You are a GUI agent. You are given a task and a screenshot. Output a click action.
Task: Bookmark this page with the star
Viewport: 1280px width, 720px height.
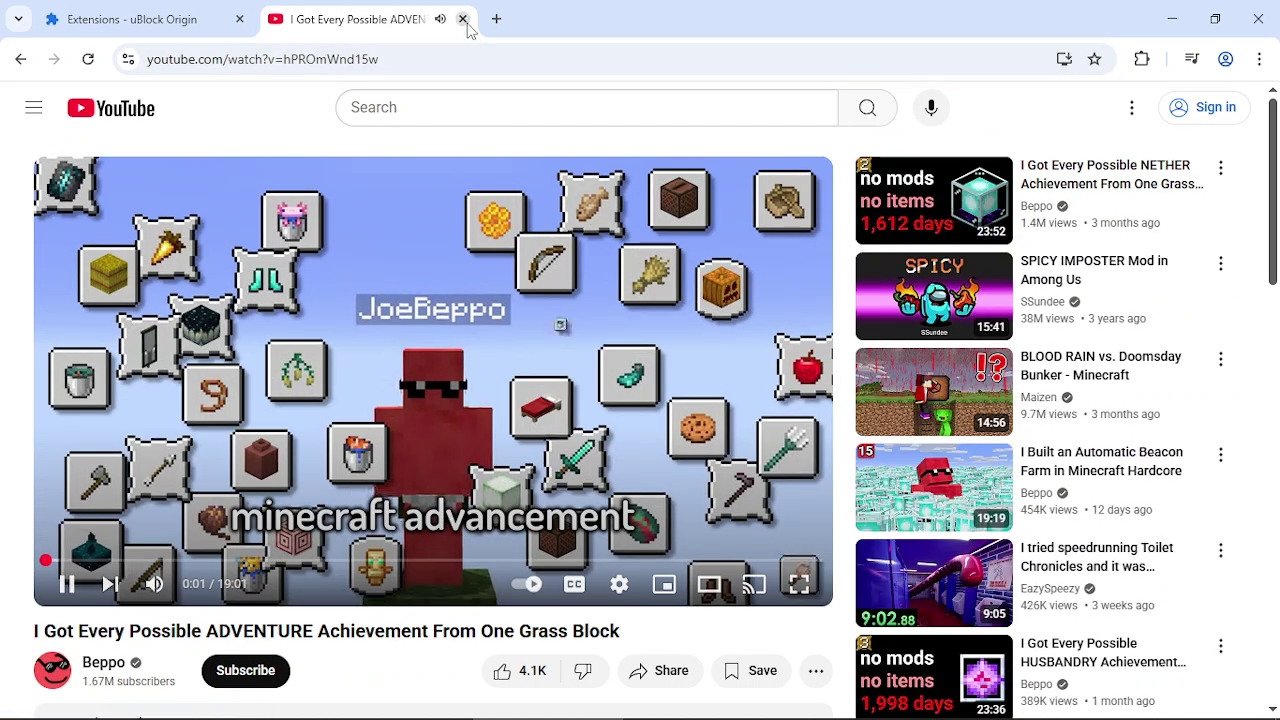click(x=1095, y=59)
